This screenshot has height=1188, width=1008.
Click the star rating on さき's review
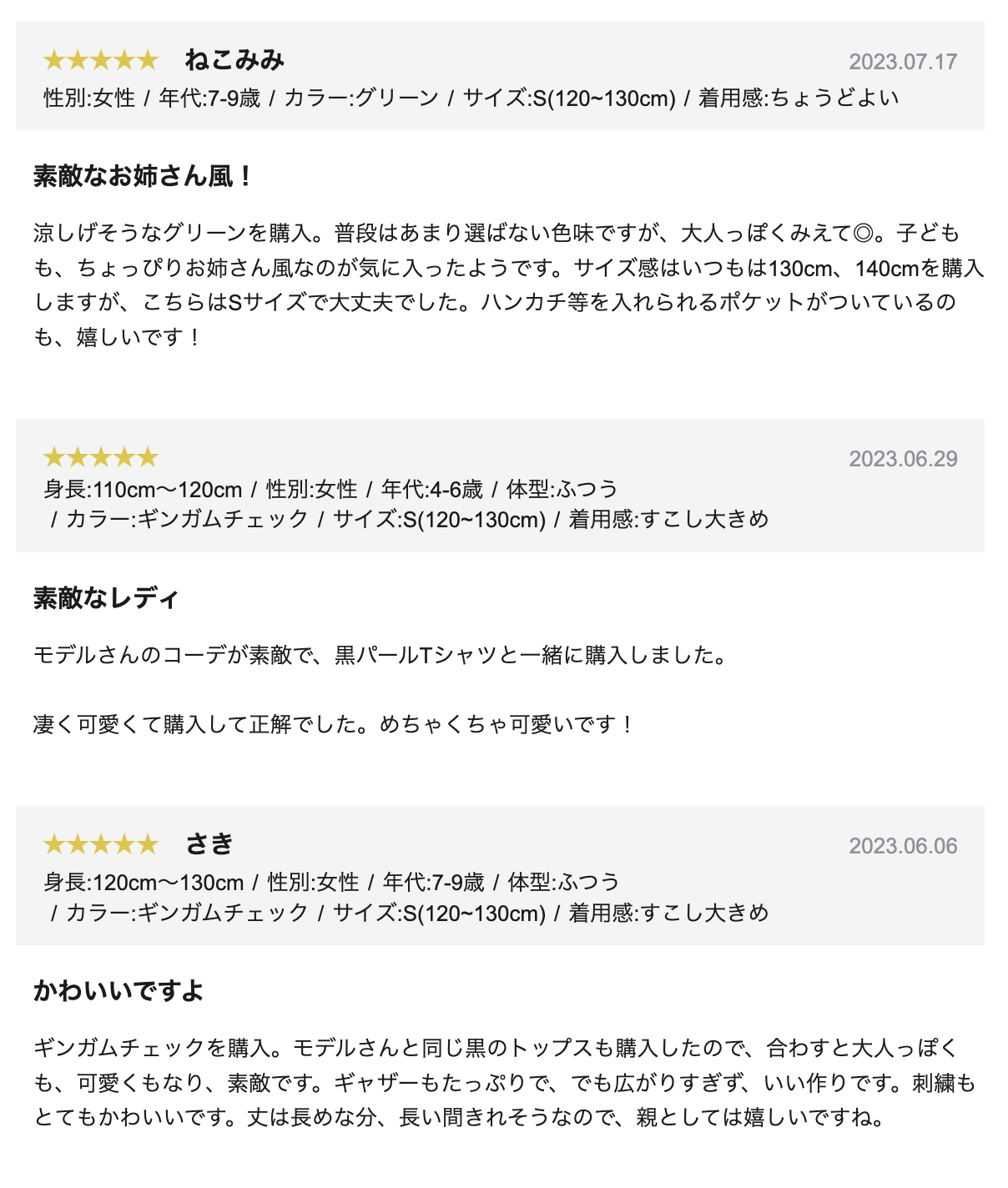point(100,844)
